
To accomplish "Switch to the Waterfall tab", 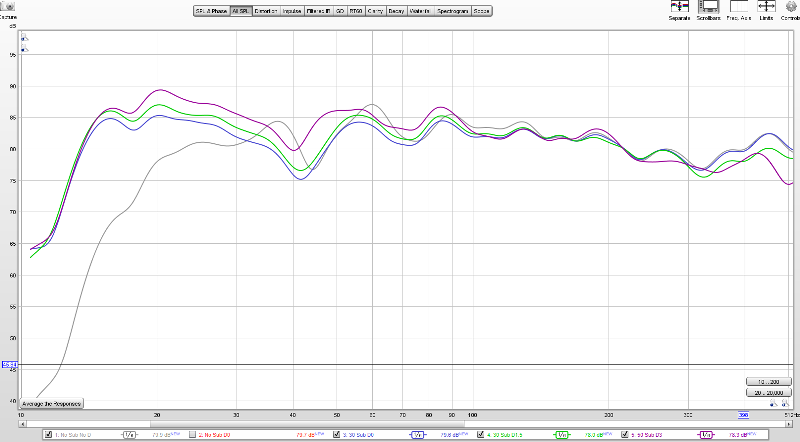I will [421, 11].
